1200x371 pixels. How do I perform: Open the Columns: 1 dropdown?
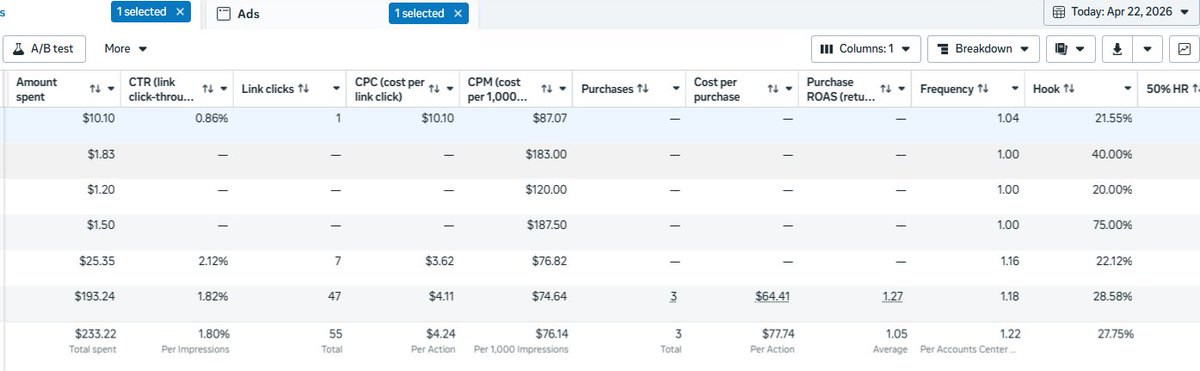[x=865, y=48]
